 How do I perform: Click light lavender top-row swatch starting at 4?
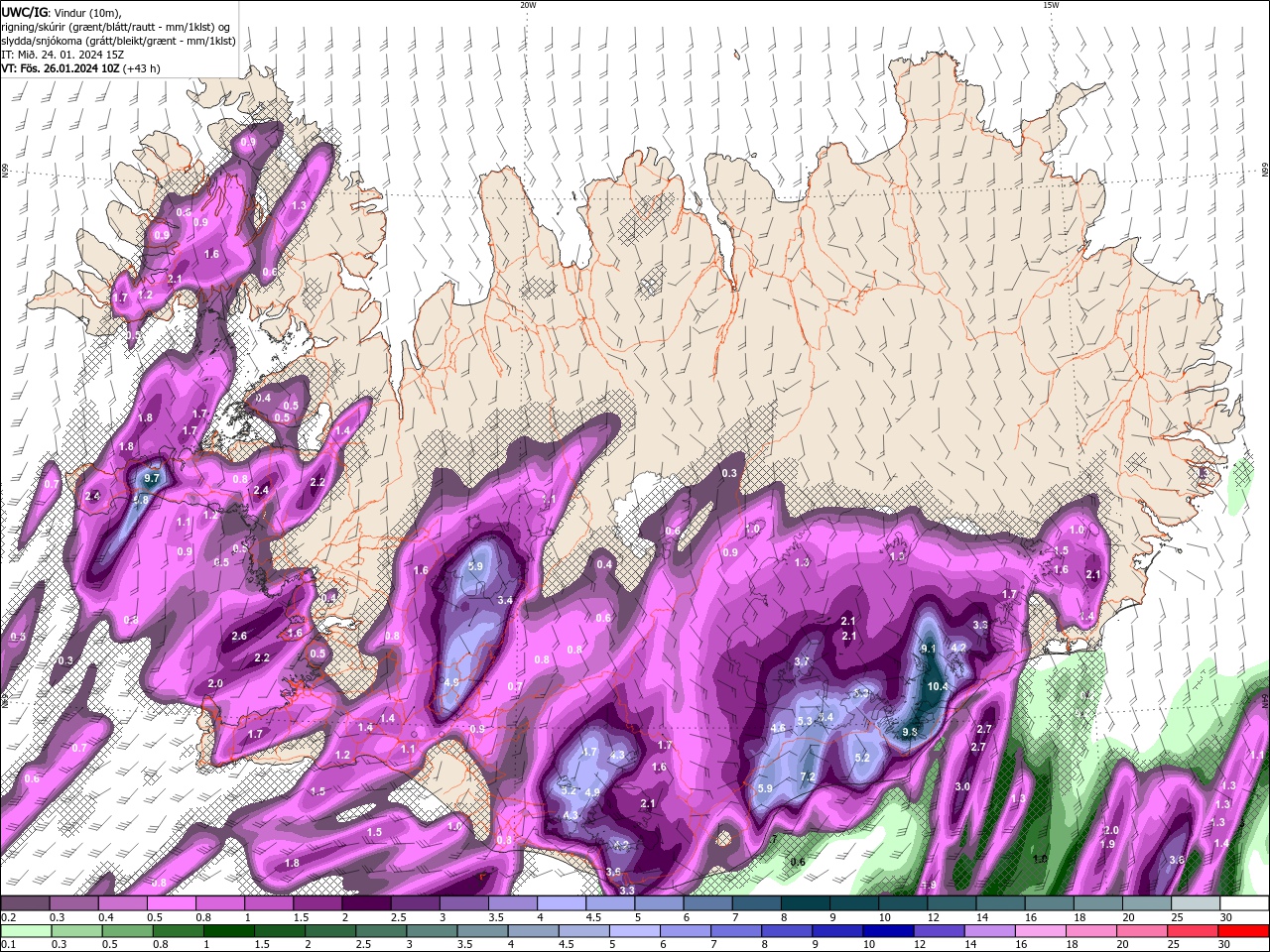pos(561,903)
